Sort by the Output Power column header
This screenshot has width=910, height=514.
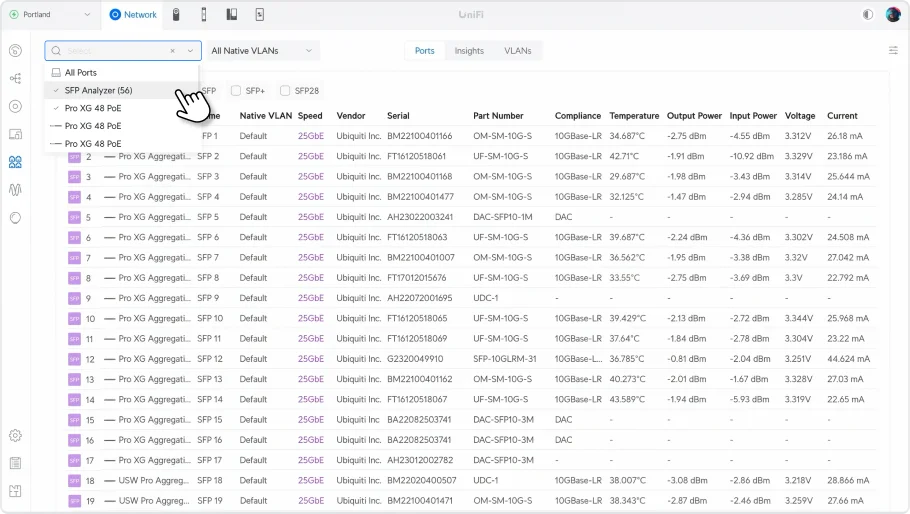(x=694, y=115)
